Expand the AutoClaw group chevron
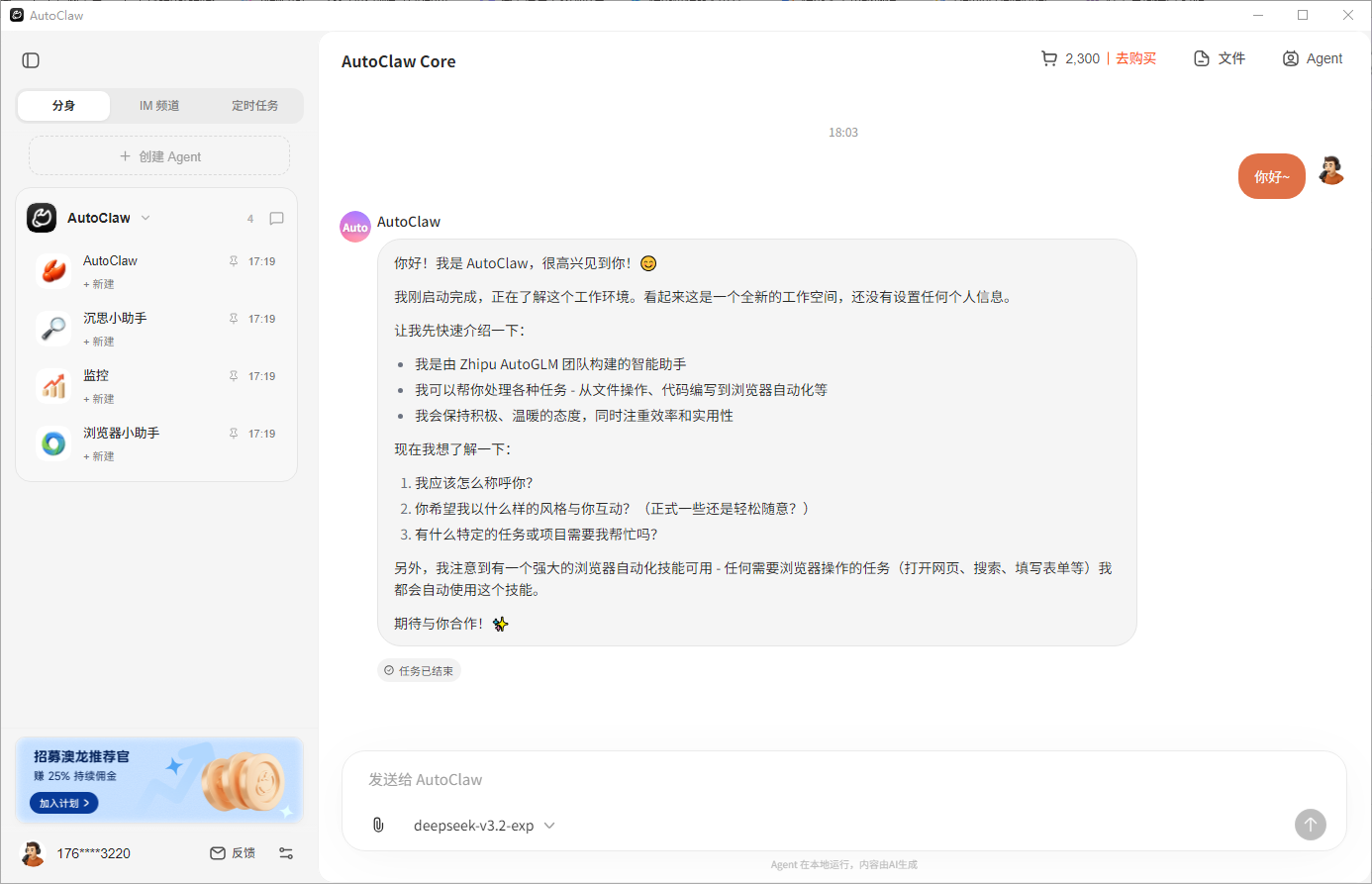This screenshot has width=1372, height=884. coord(146,218)
